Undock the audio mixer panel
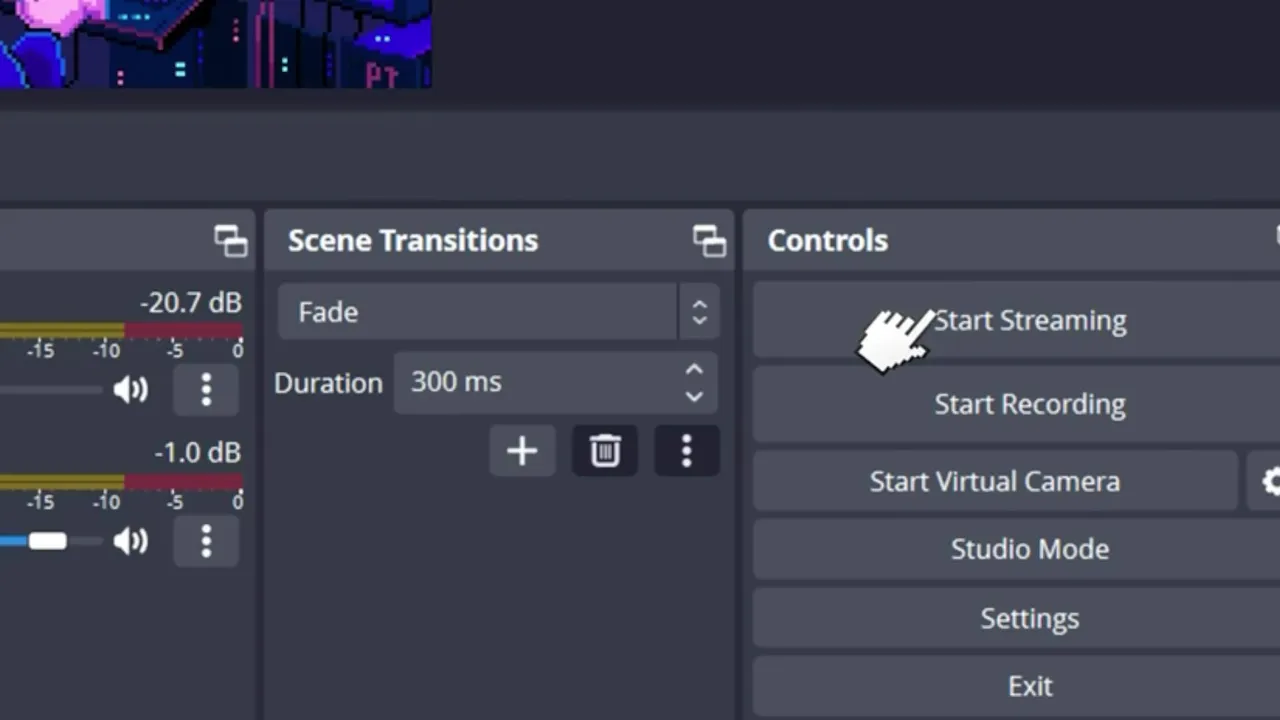 click(231, 240)
